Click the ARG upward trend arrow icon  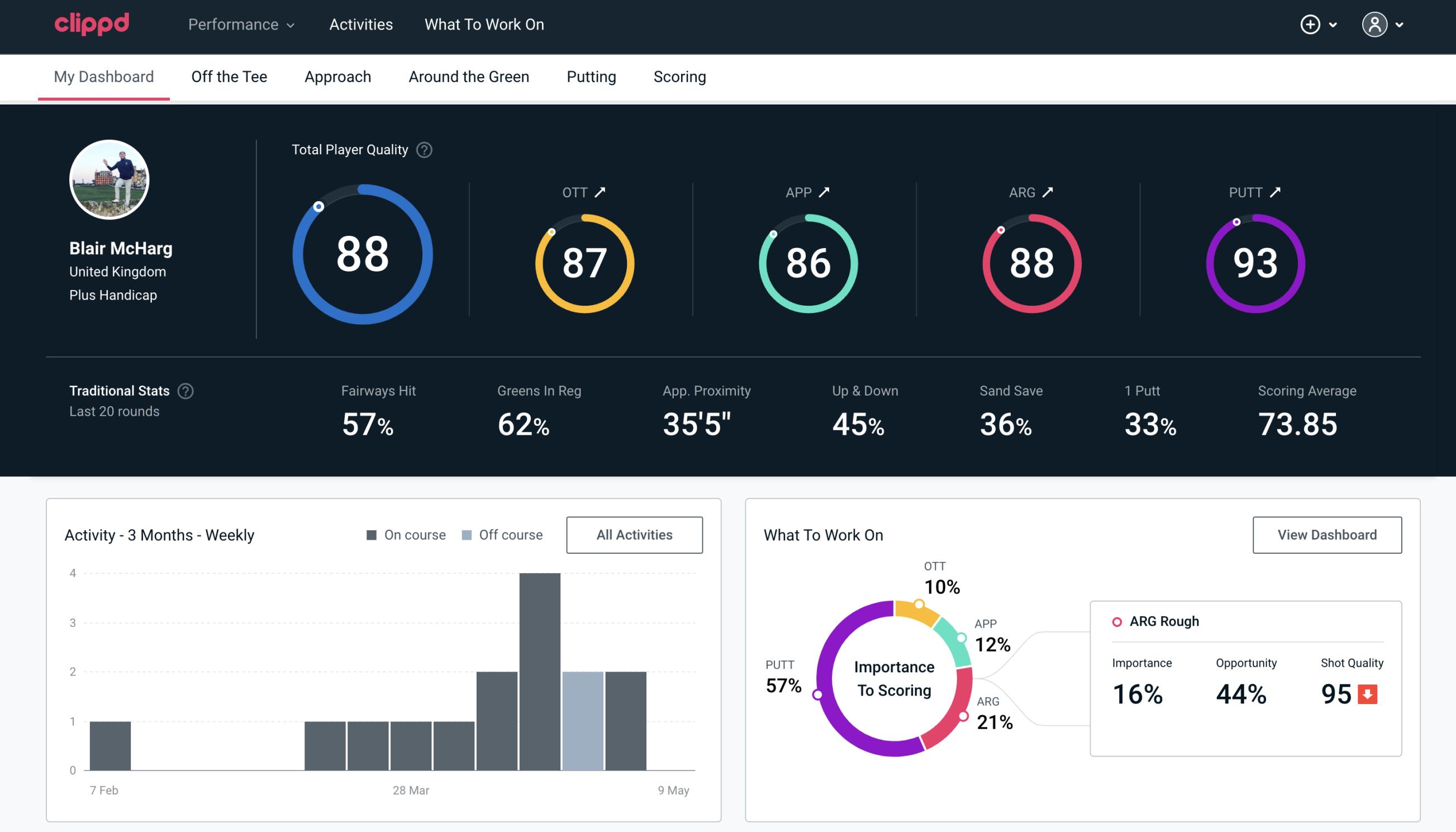pyautogui.click(x=1049, y=192)
